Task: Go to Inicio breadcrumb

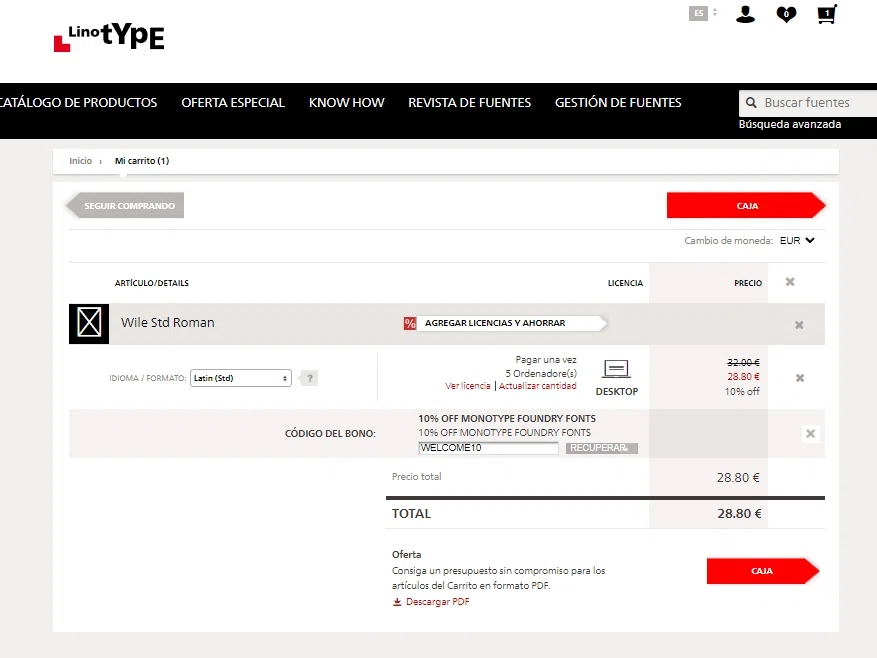Action: pyautogui.click(x=81, y=161)
